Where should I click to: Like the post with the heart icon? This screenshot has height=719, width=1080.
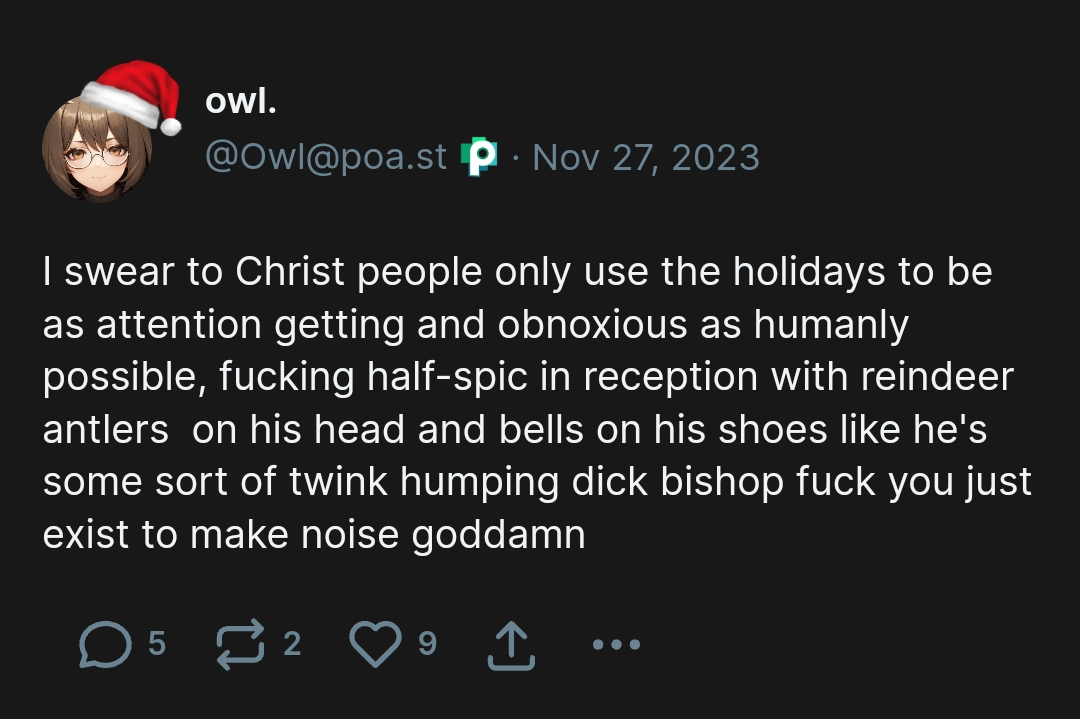(375, 644)
